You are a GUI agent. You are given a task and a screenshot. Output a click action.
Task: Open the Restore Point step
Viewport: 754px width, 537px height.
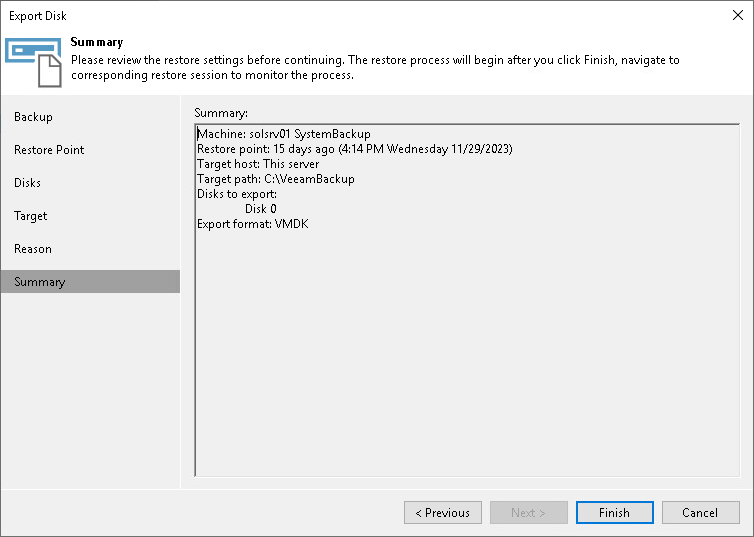pos(49,150)
